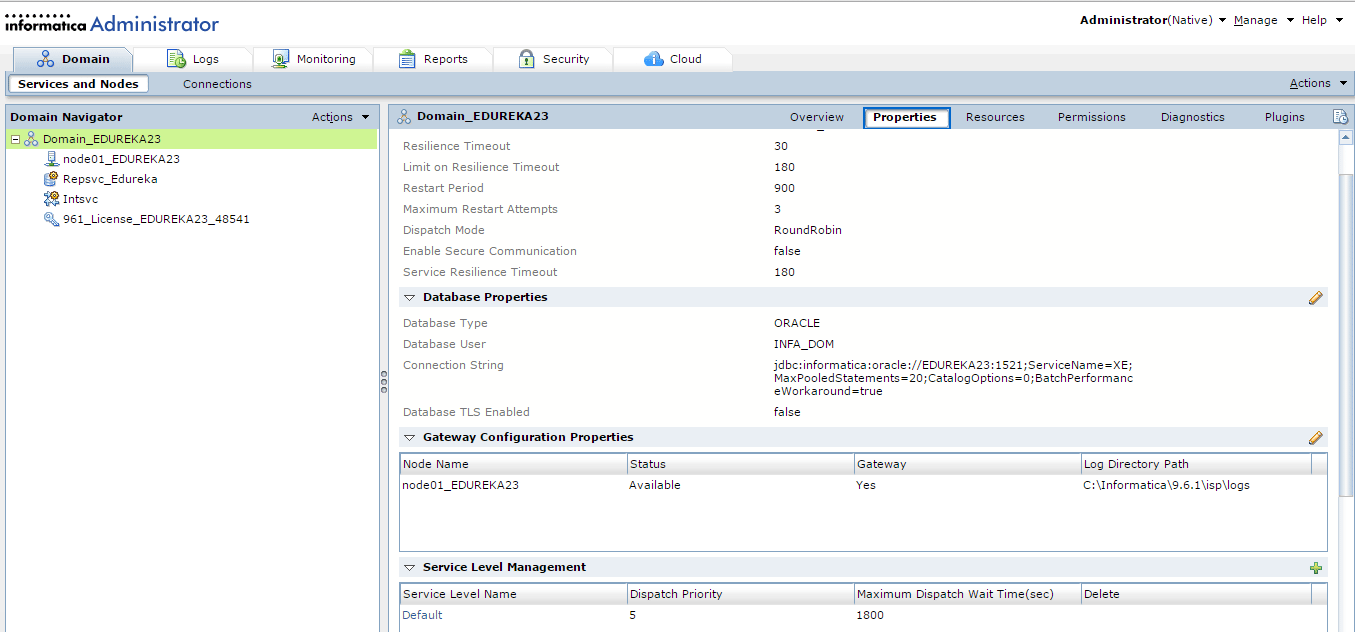Collapse the Gateway Configuration Properties section
This screenshot has height=632, width=1355.
click(x=409, y=438)
